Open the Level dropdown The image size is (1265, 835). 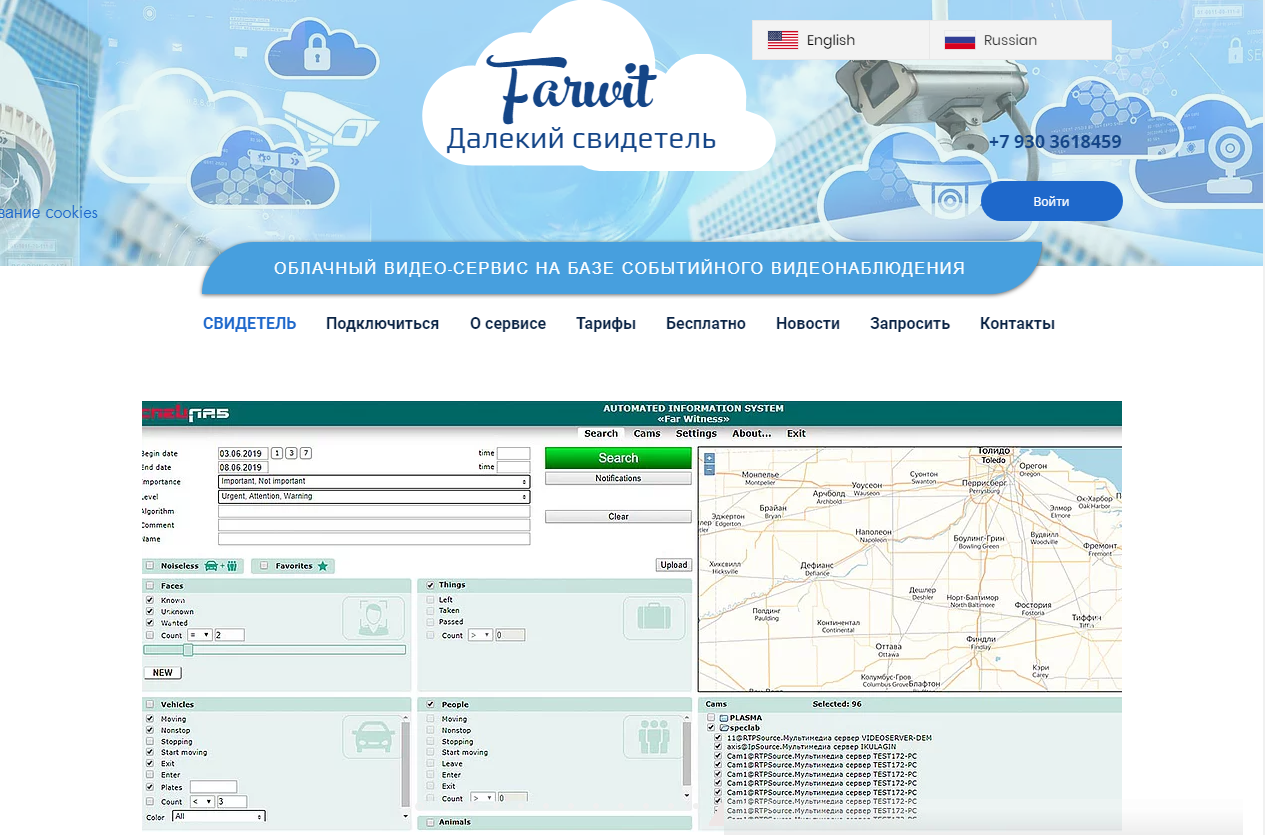click(x=374, y=496)
